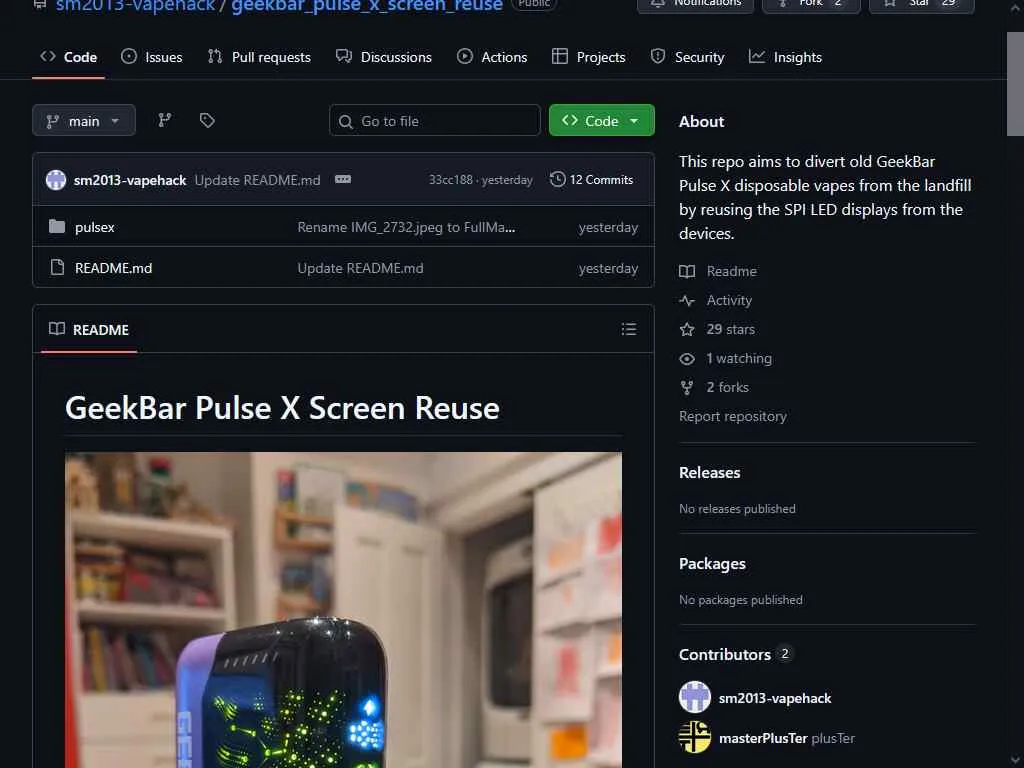The image size is (1024, 768).
Task: Expand the main branch dropdown
Action: click(x=84, y=121)
